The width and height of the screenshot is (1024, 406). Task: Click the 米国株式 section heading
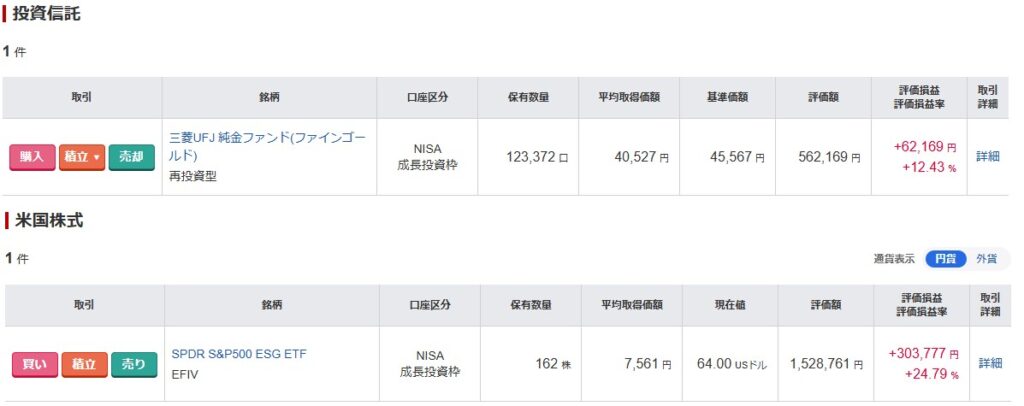pos(46,221)
